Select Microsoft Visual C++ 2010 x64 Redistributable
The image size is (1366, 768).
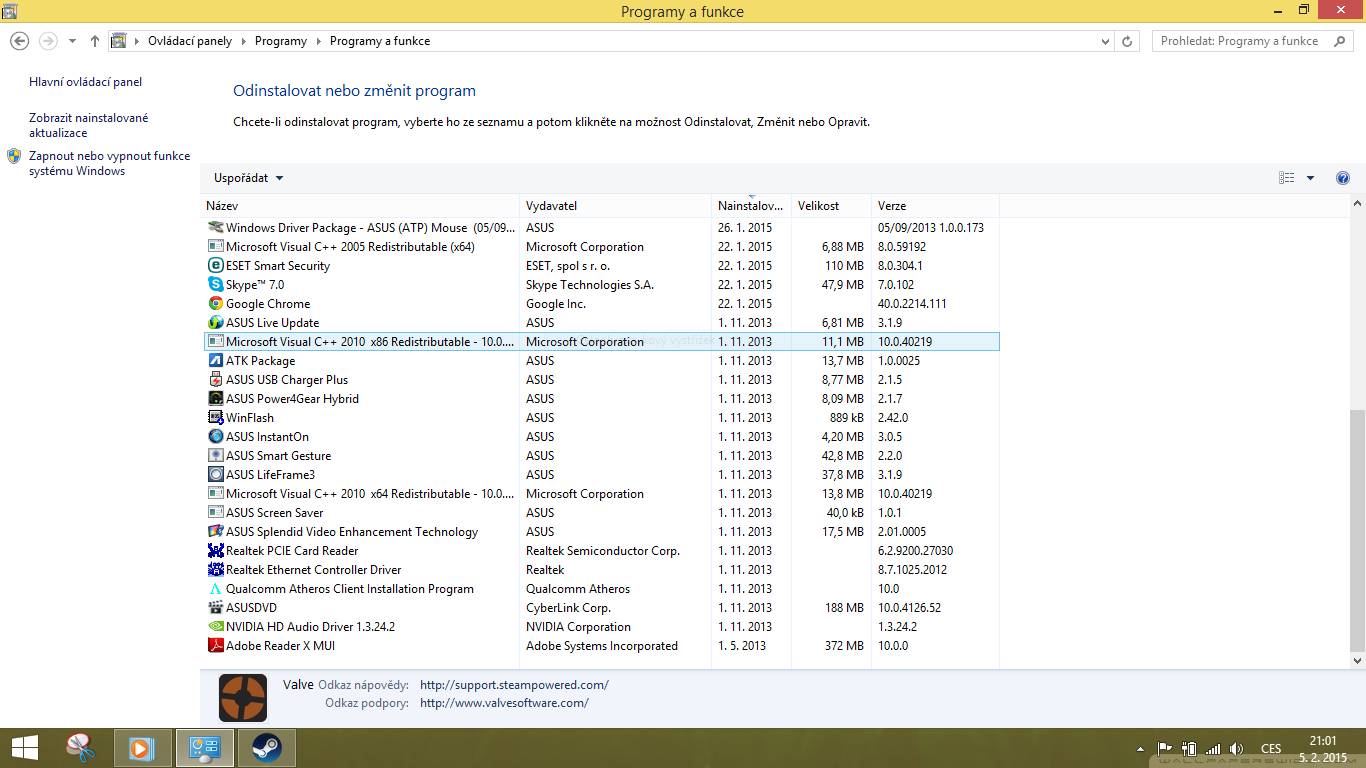click(602, 494)
